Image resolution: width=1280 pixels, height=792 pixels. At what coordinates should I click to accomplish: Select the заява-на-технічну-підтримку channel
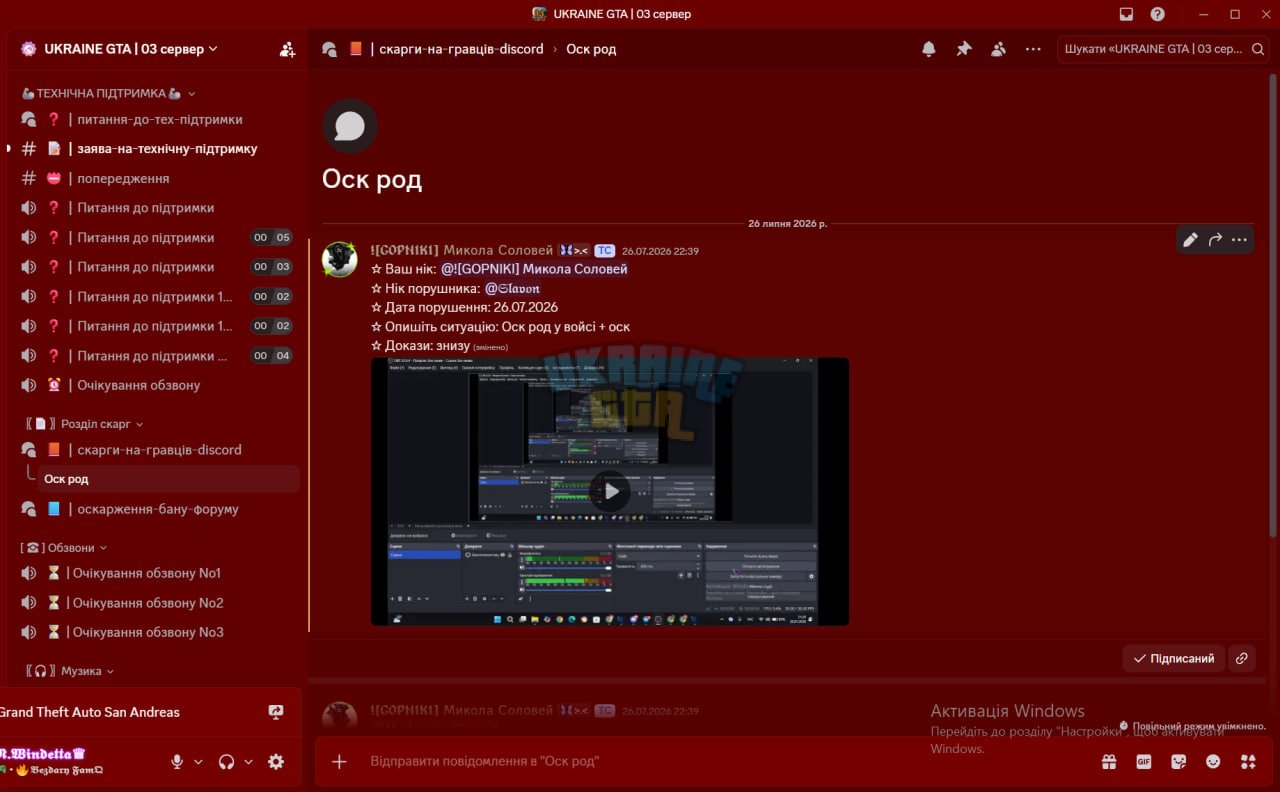click(x=154, y=149)
